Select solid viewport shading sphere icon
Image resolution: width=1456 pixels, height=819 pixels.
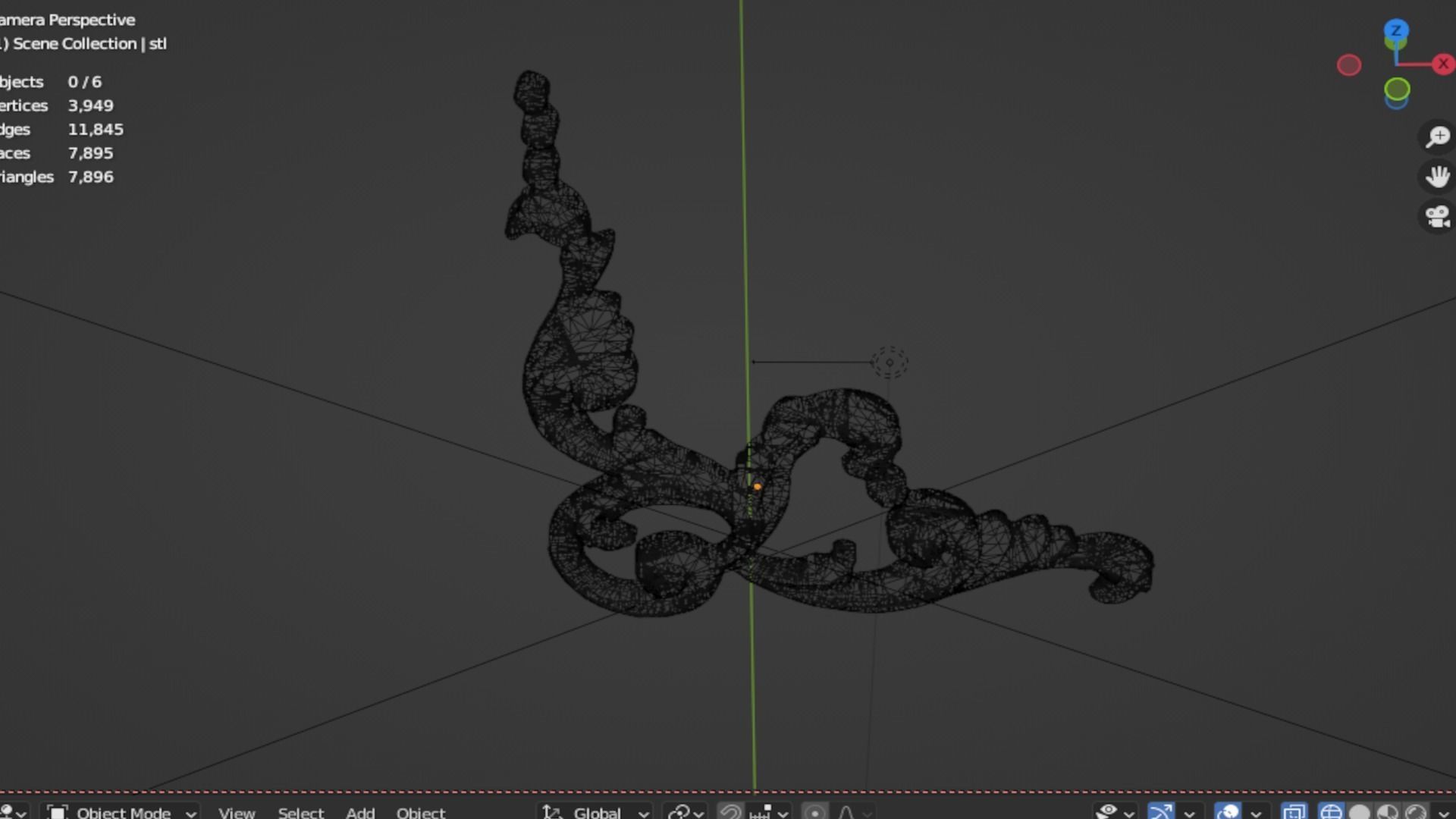coord(1360,812)
